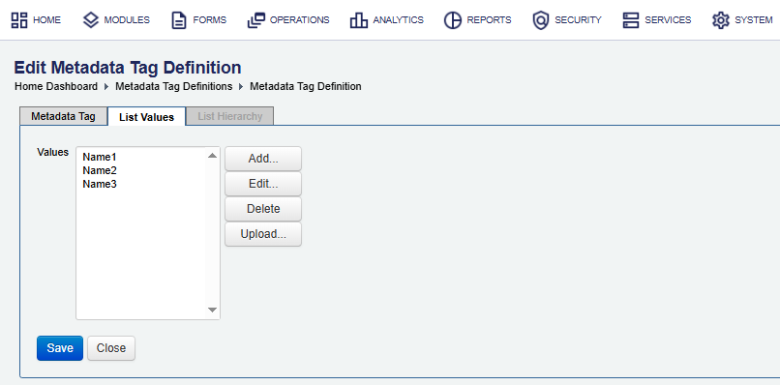Screen dimensions: 780x385
Task: Open Metadata Tag Definitions breadcrumb link
Action: pyautogui.click(x=174, y=86)
